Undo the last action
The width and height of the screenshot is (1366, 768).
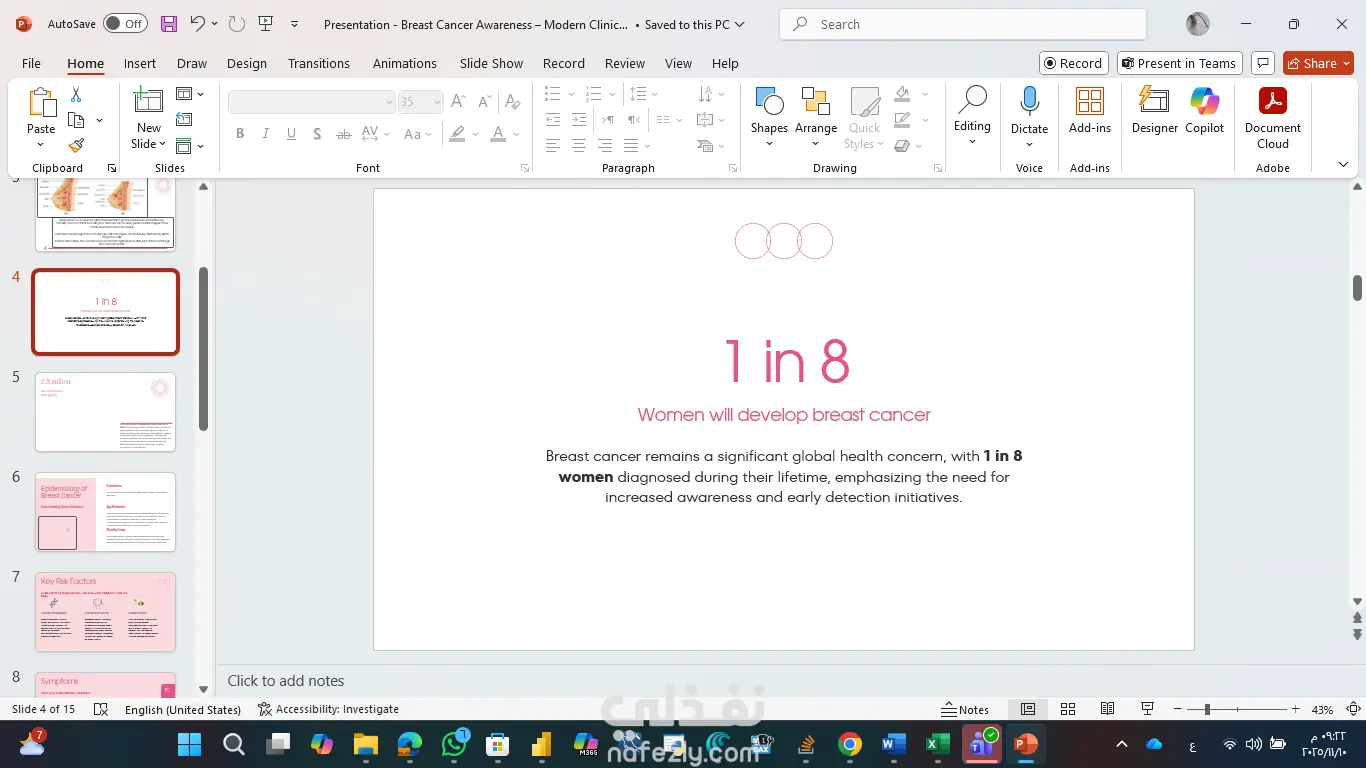(198, 24)
